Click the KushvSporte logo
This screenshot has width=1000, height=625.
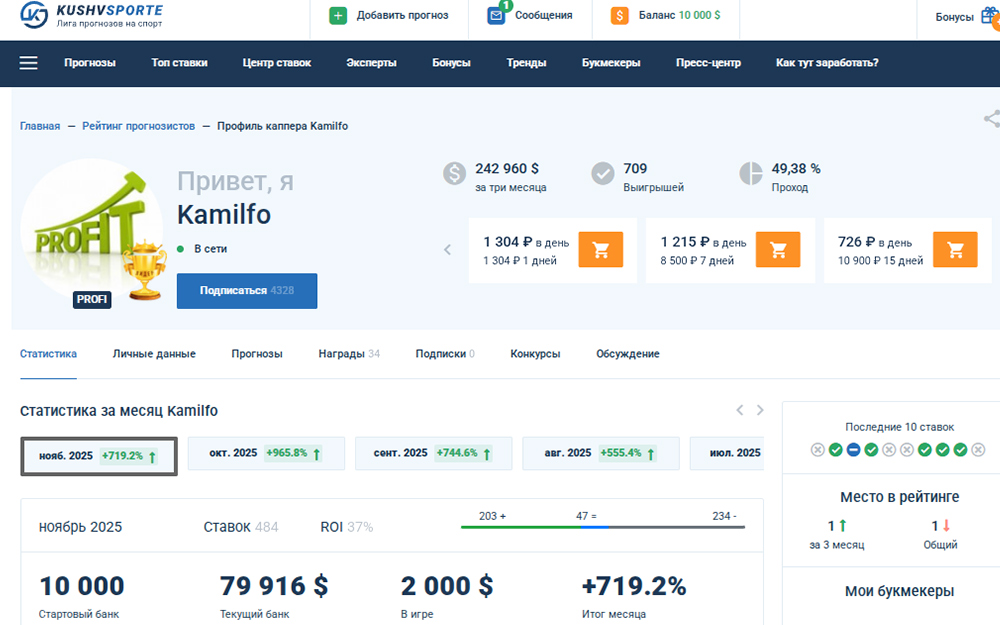(x=92, y=16)
